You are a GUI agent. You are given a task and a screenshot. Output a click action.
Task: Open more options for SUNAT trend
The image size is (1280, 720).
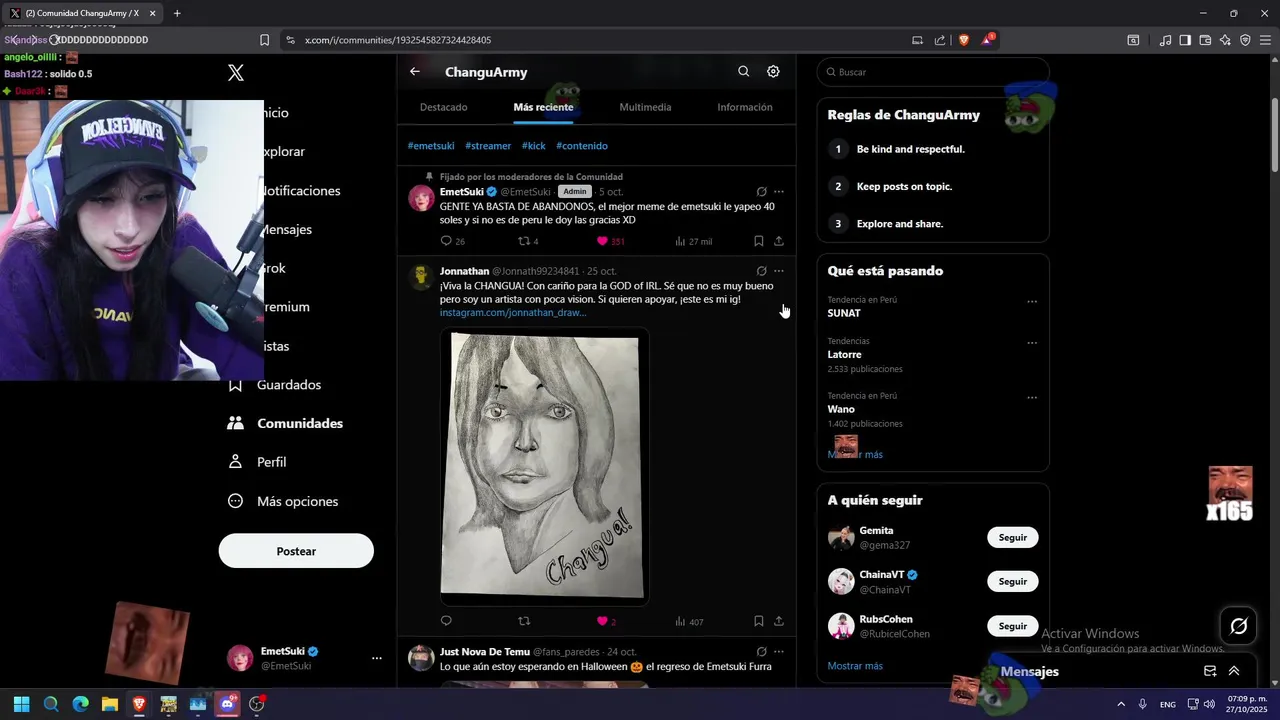[1032, 301]
